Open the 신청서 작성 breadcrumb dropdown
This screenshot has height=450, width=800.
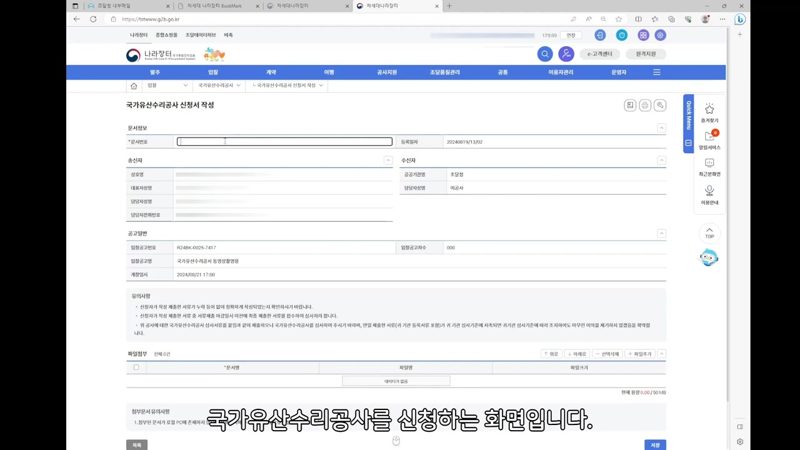(x=288, y=86)
